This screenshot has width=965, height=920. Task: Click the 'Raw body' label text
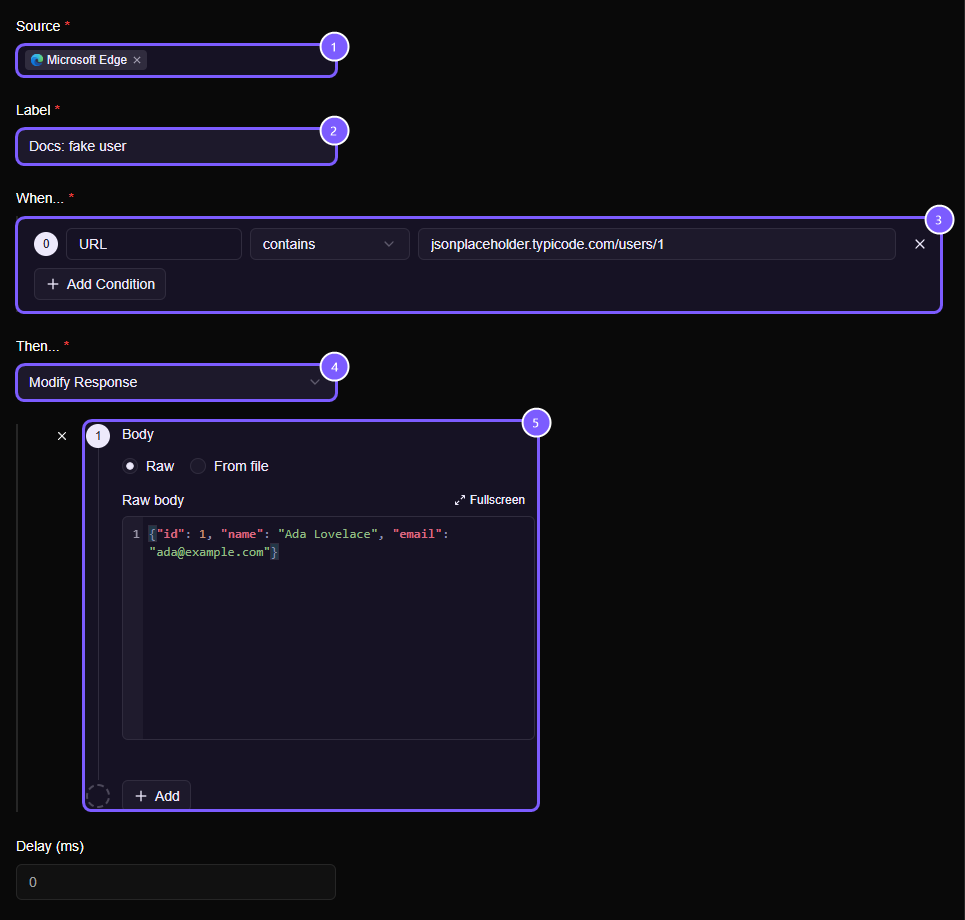(153, 500)
